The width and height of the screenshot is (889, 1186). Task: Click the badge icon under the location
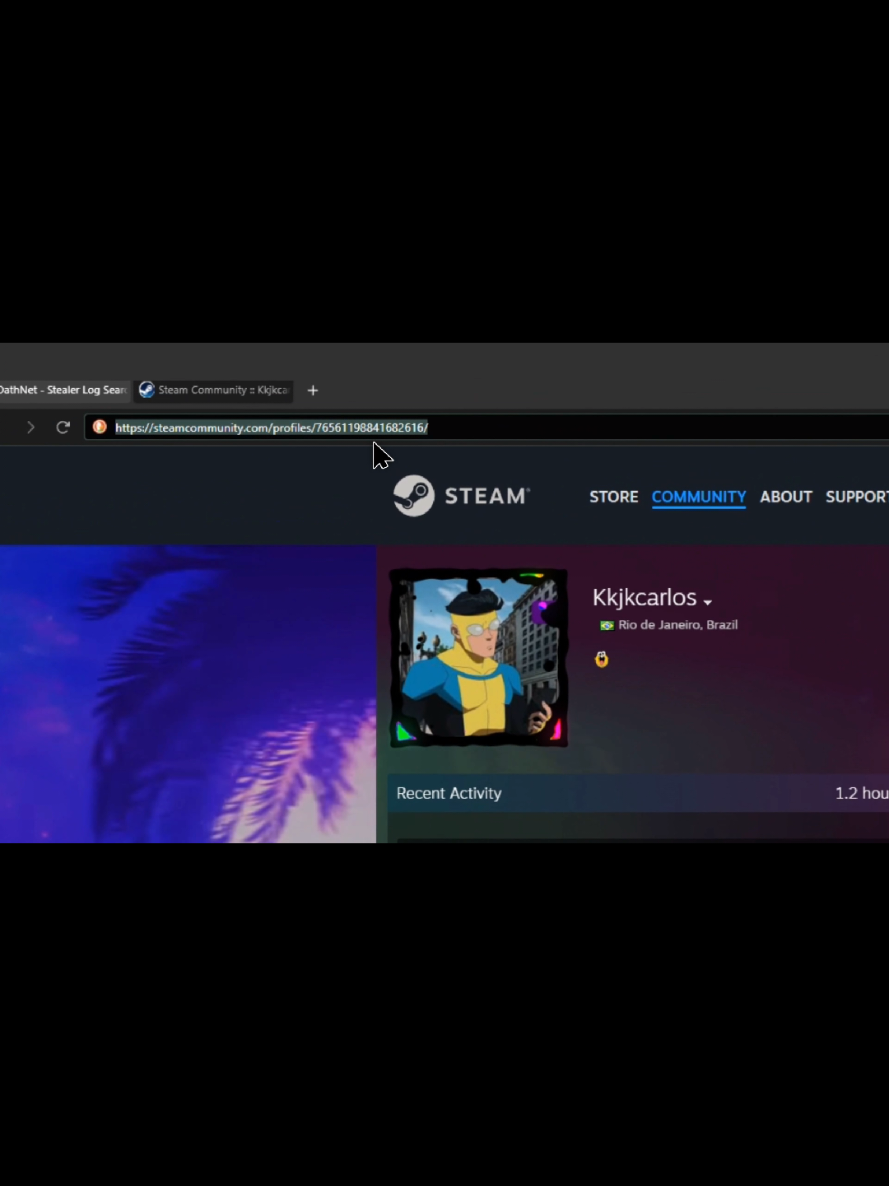(x=601, y=659)
